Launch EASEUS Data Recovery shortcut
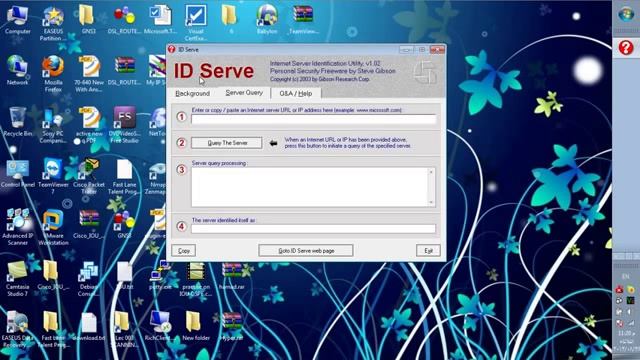The height and width of the screenshot is (360, 640). coord(17,330)
